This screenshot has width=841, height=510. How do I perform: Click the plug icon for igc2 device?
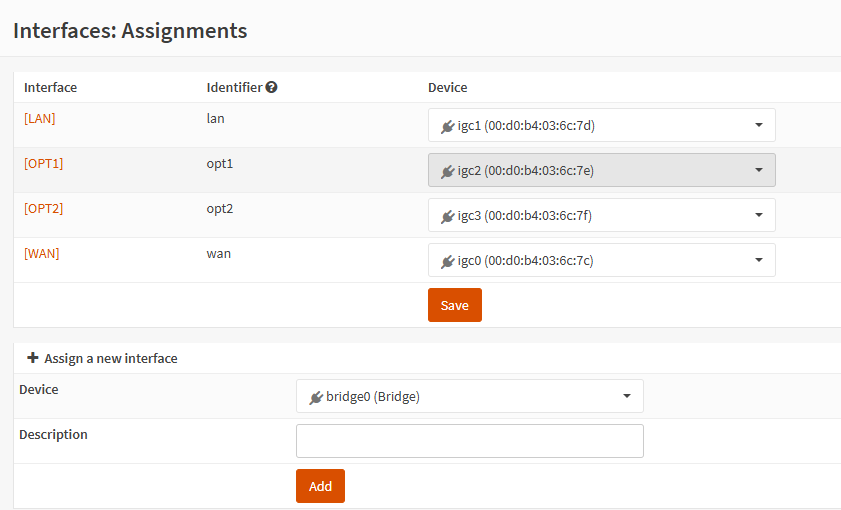[447, 171]
